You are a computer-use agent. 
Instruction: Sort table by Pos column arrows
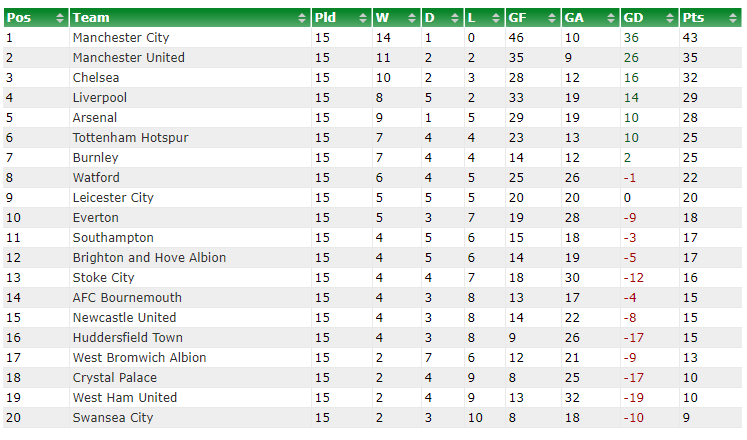tap(60, 18)
